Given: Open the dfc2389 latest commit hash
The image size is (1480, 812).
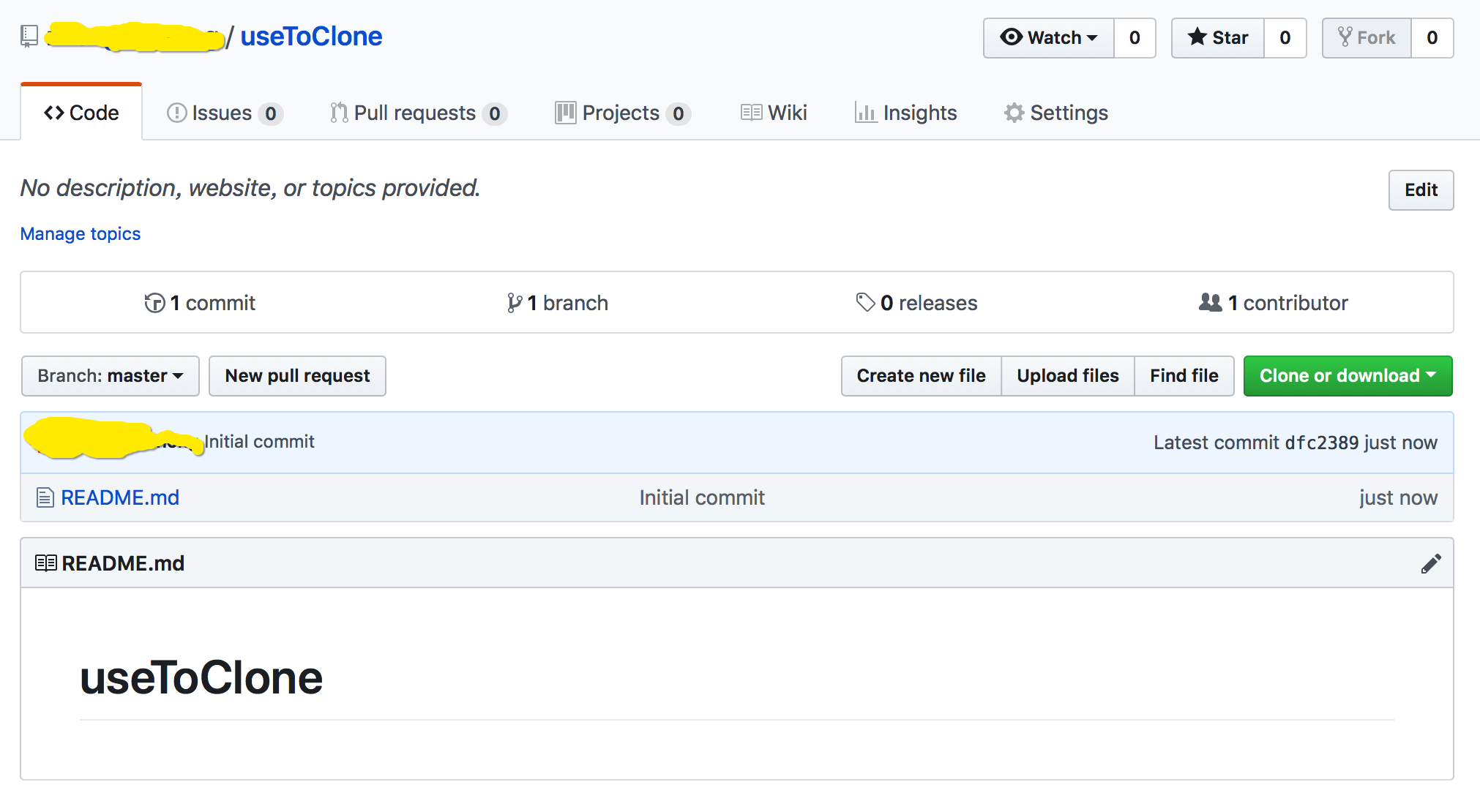Looking at the screenshot, I should pos(1321,443).
